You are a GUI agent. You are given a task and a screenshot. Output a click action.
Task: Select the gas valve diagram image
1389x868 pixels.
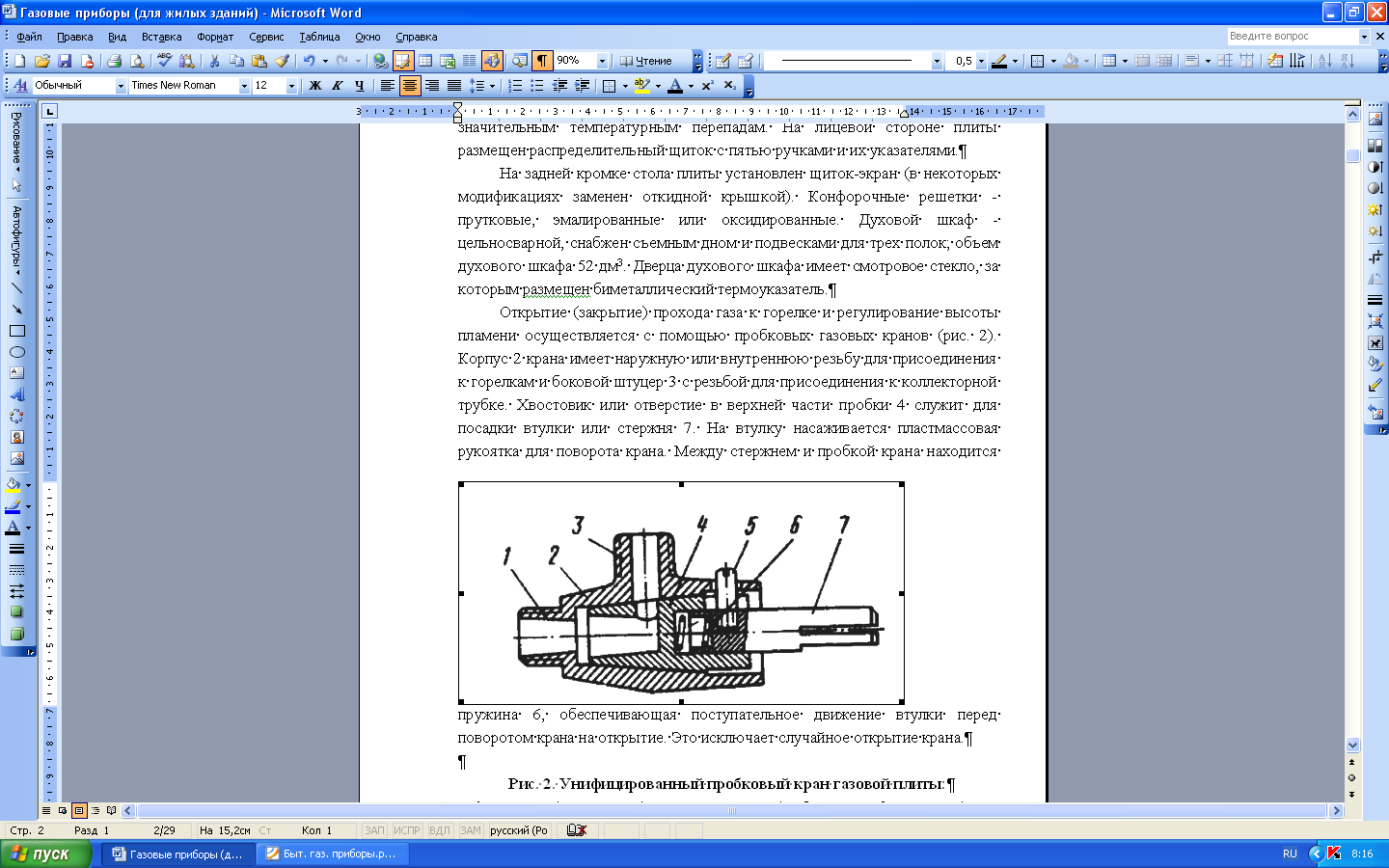click(x=681, y=593)
